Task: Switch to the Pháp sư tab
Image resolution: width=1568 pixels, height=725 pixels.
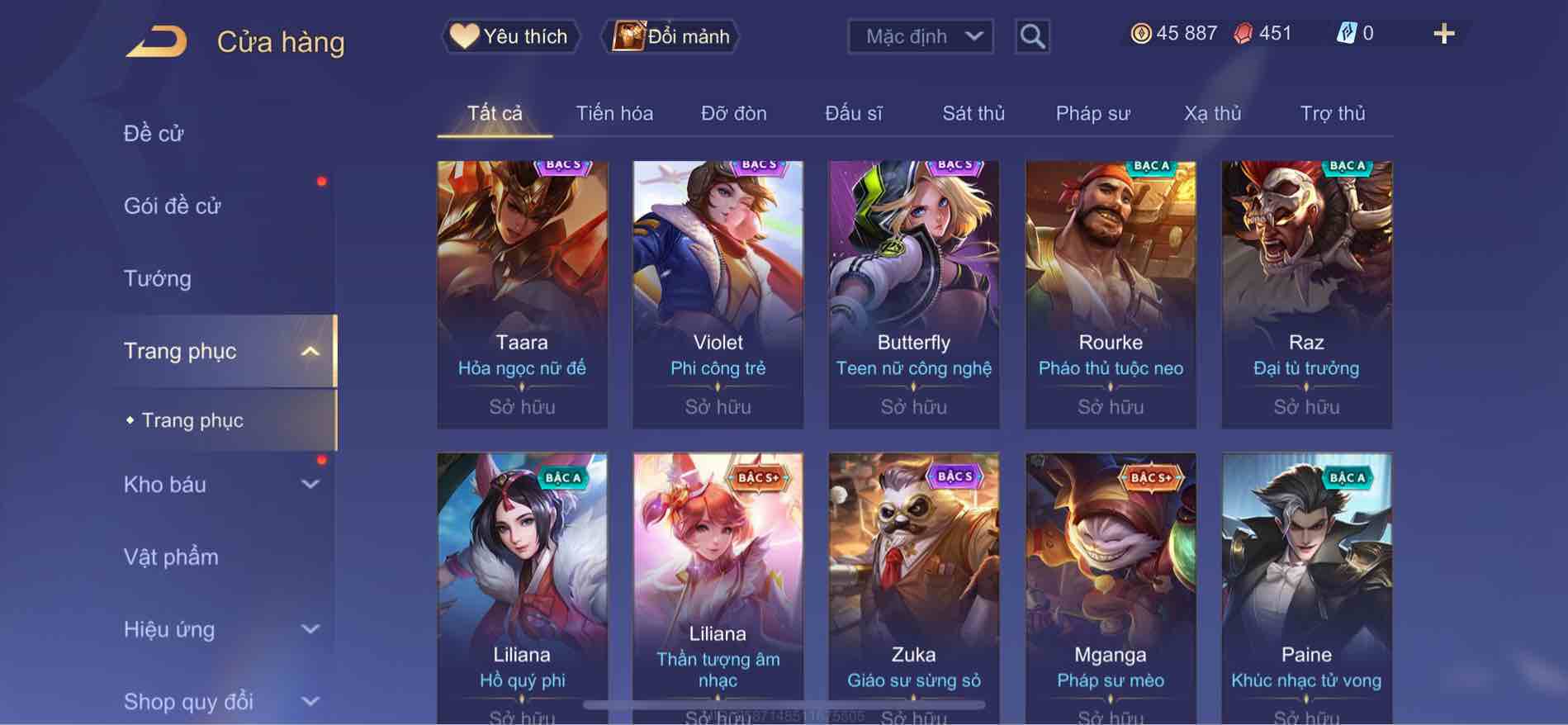Action: pyautogui.click(x=1092, y=113)
